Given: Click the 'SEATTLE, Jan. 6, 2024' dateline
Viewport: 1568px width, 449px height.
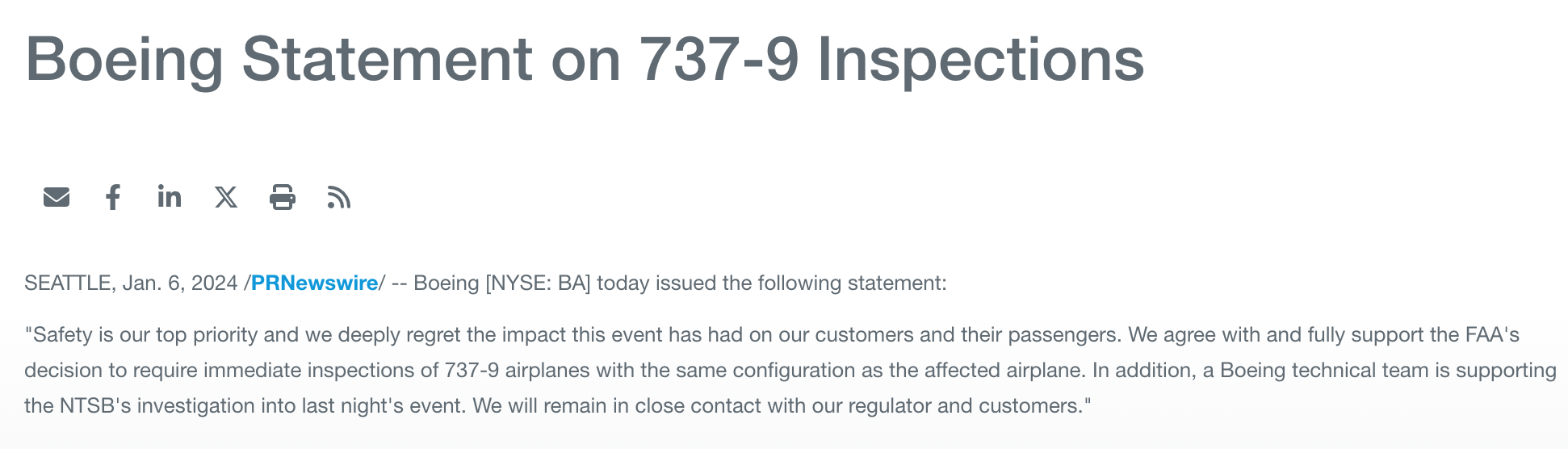Looking at the screenshot, I should (x=131, y=283).
